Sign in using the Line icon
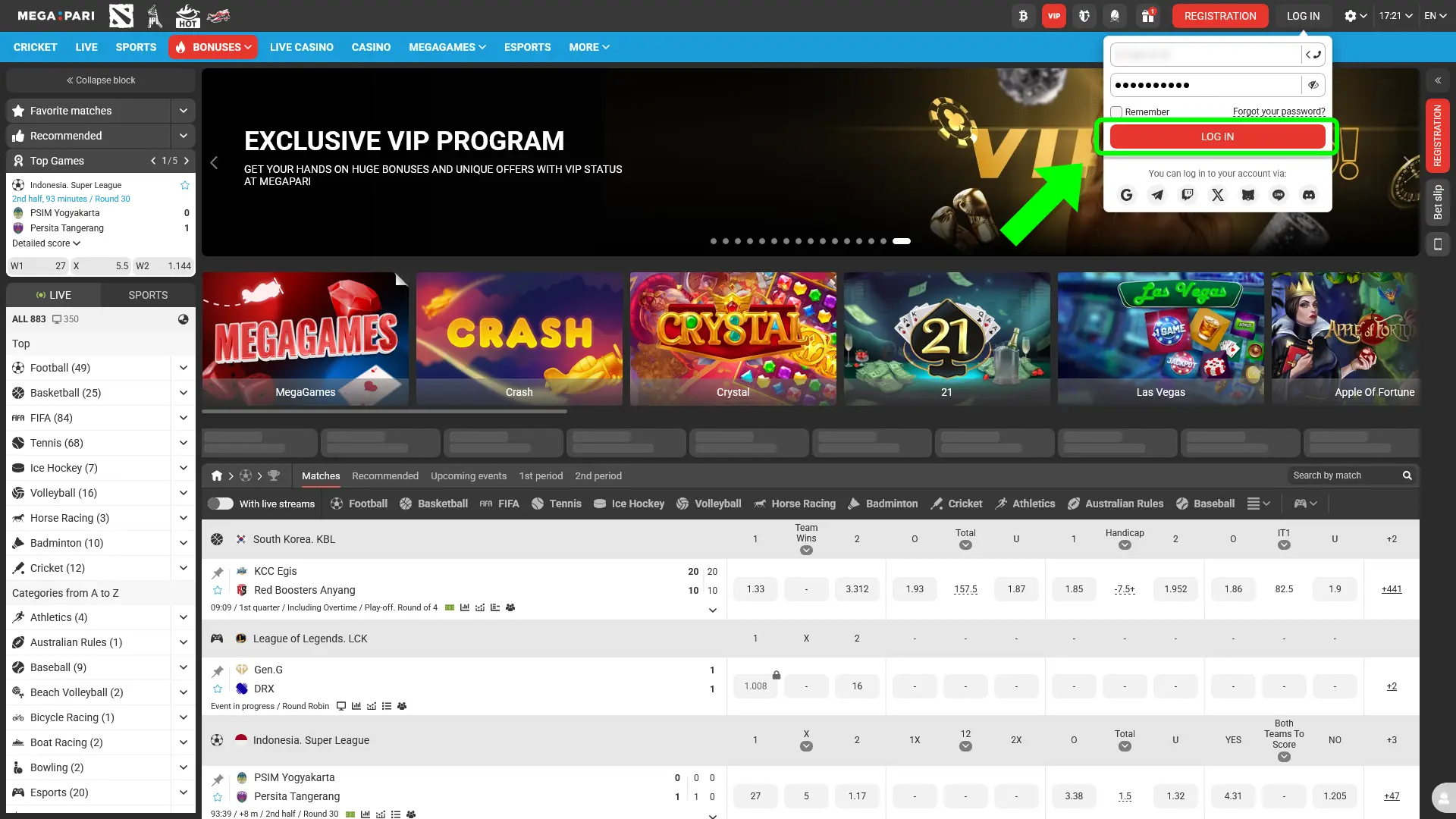This screenshot has width=1456, height=819. coord(1279,195)
